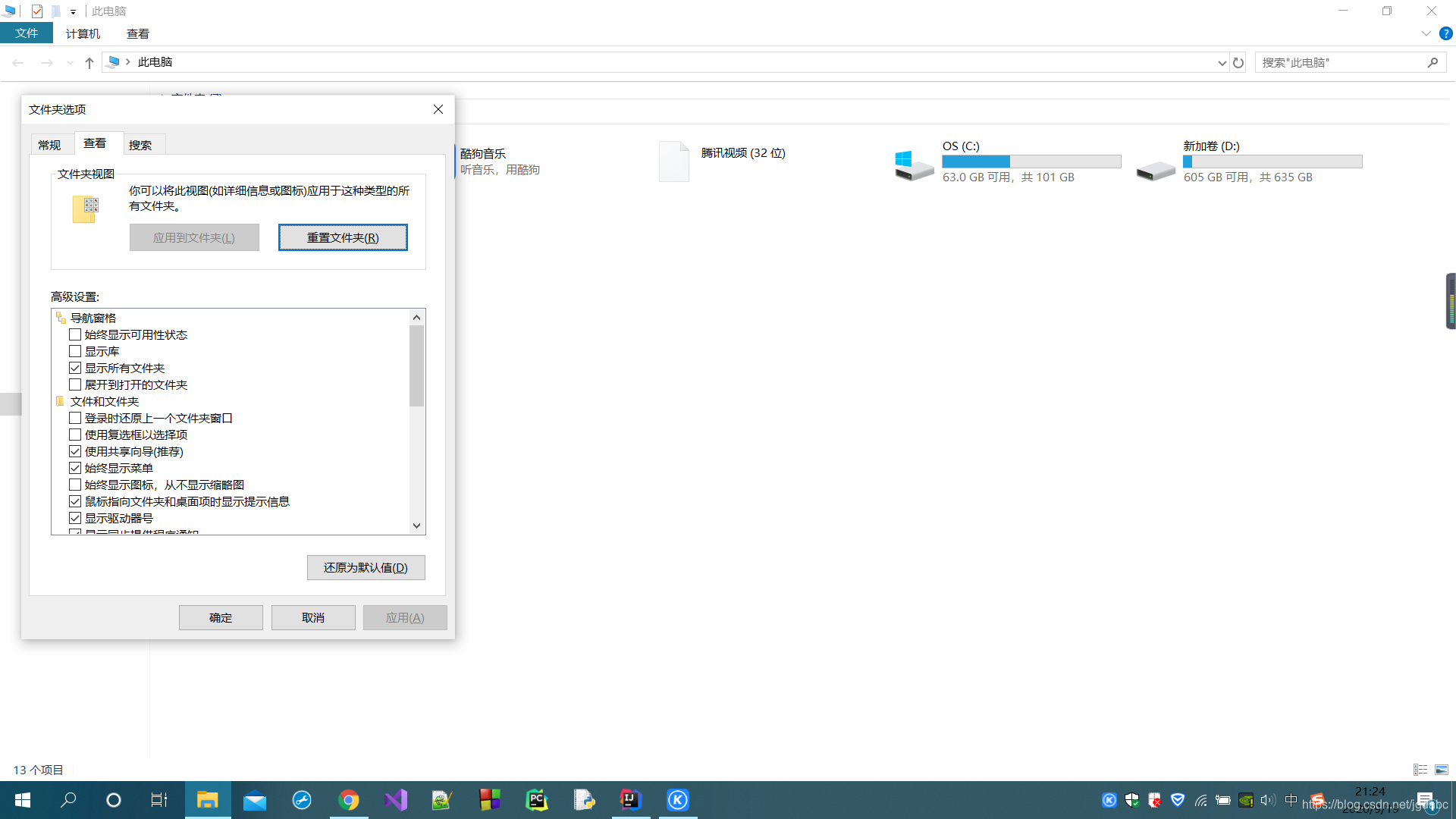Screen dimensions: 1456x819
Task: Click the refresh icon beside address bar
Action: [1238, 63]
